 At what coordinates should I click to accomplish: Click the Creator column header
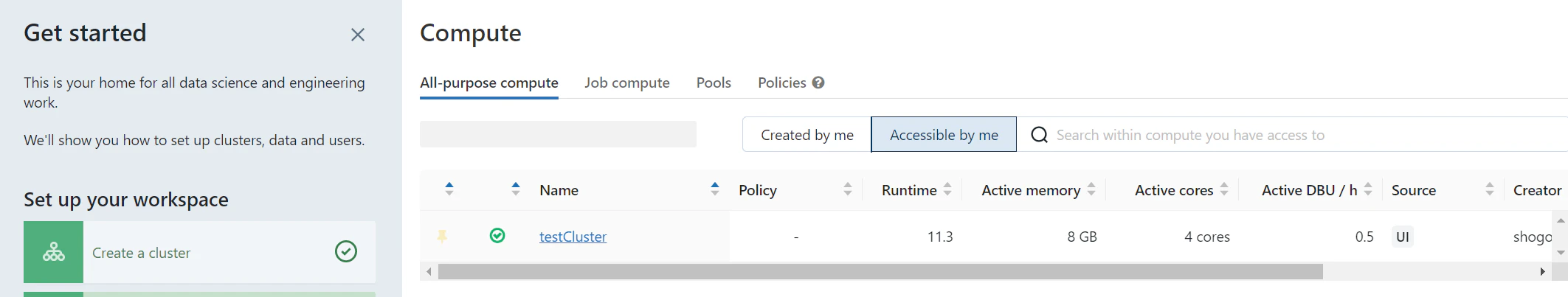click(1537, 190)
